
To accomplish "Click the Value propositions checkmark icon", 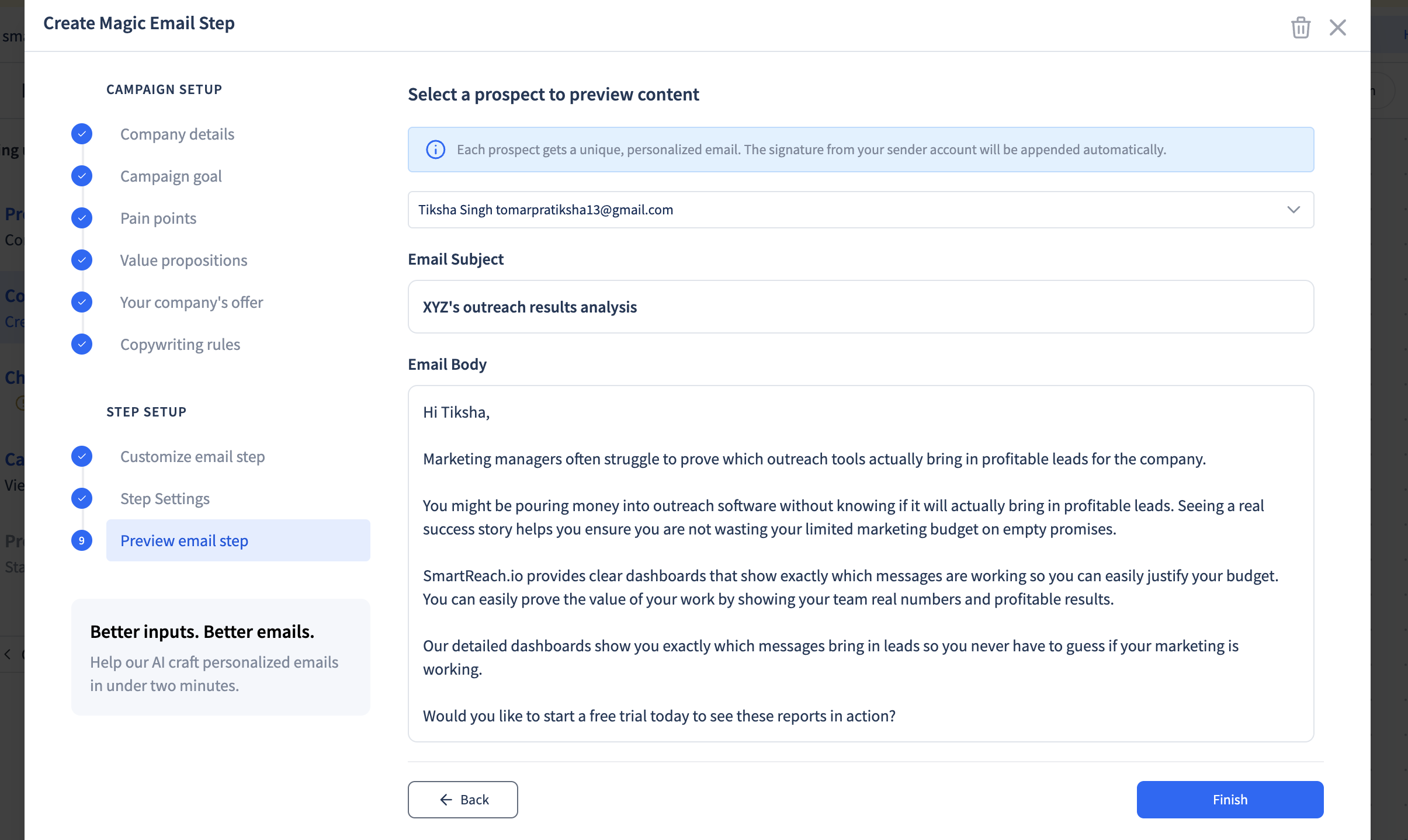I will coord(82,260).
